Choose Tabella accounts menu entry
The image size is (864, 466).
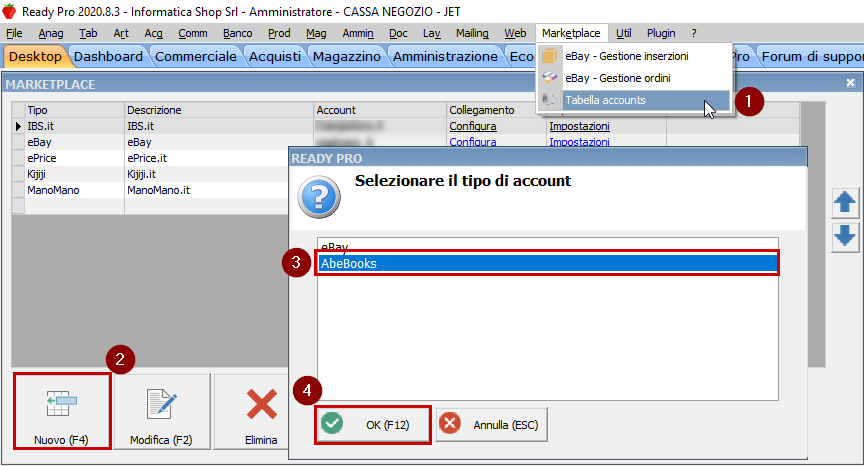point(634,100)
